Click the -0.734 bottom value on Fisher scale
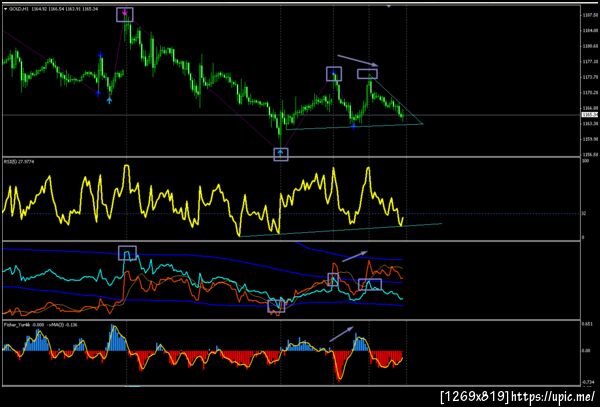 [x=588, y=381]
